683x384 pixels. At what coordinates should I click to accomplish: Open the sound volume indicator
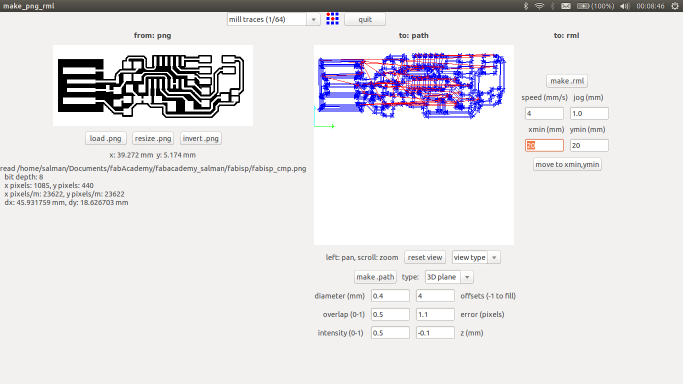click(625, 6)
